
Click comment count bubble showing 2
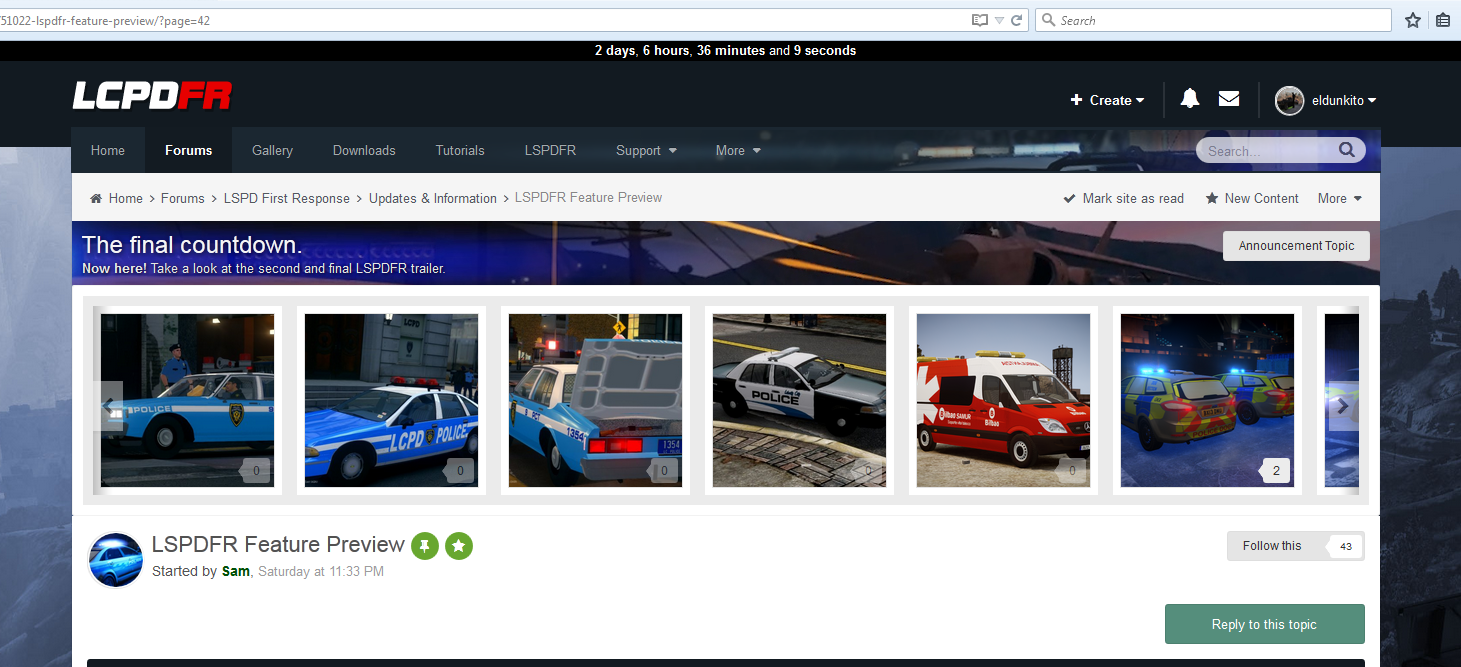click(1274, 470)
